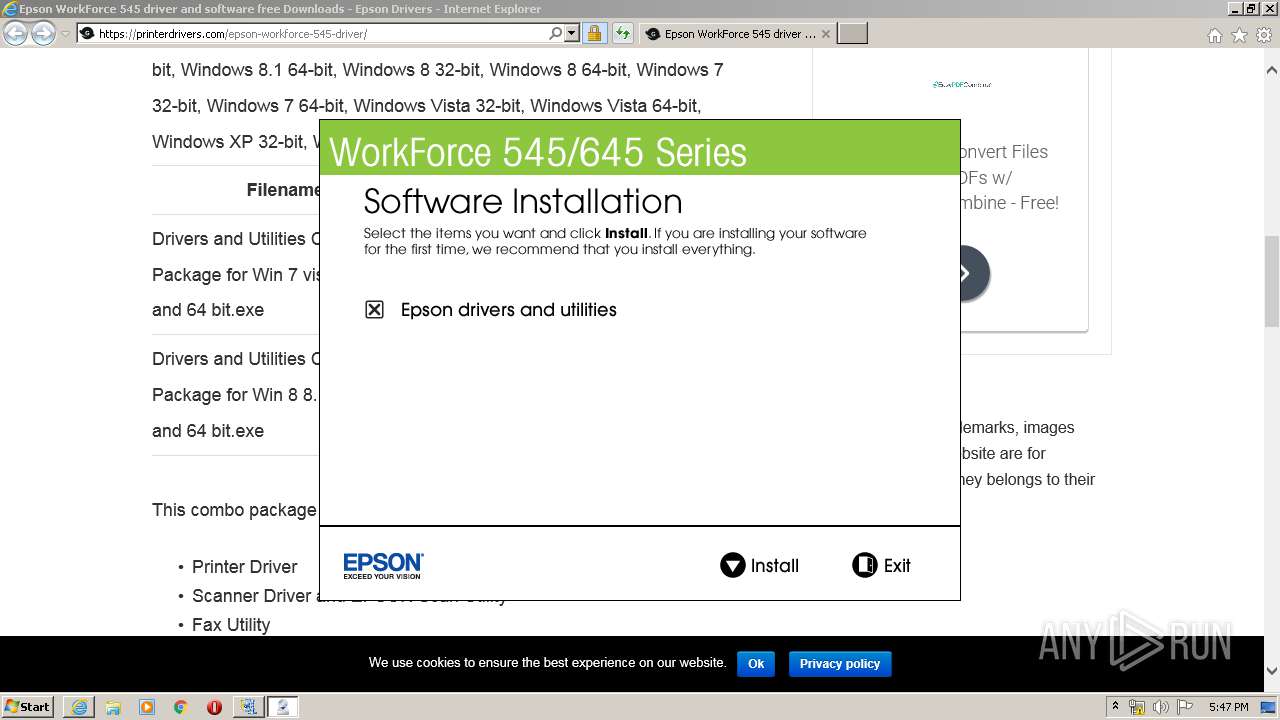1280x720 pixels.
Task: Click the Install label in Epson installer
Action: click(x=775, y=566)
